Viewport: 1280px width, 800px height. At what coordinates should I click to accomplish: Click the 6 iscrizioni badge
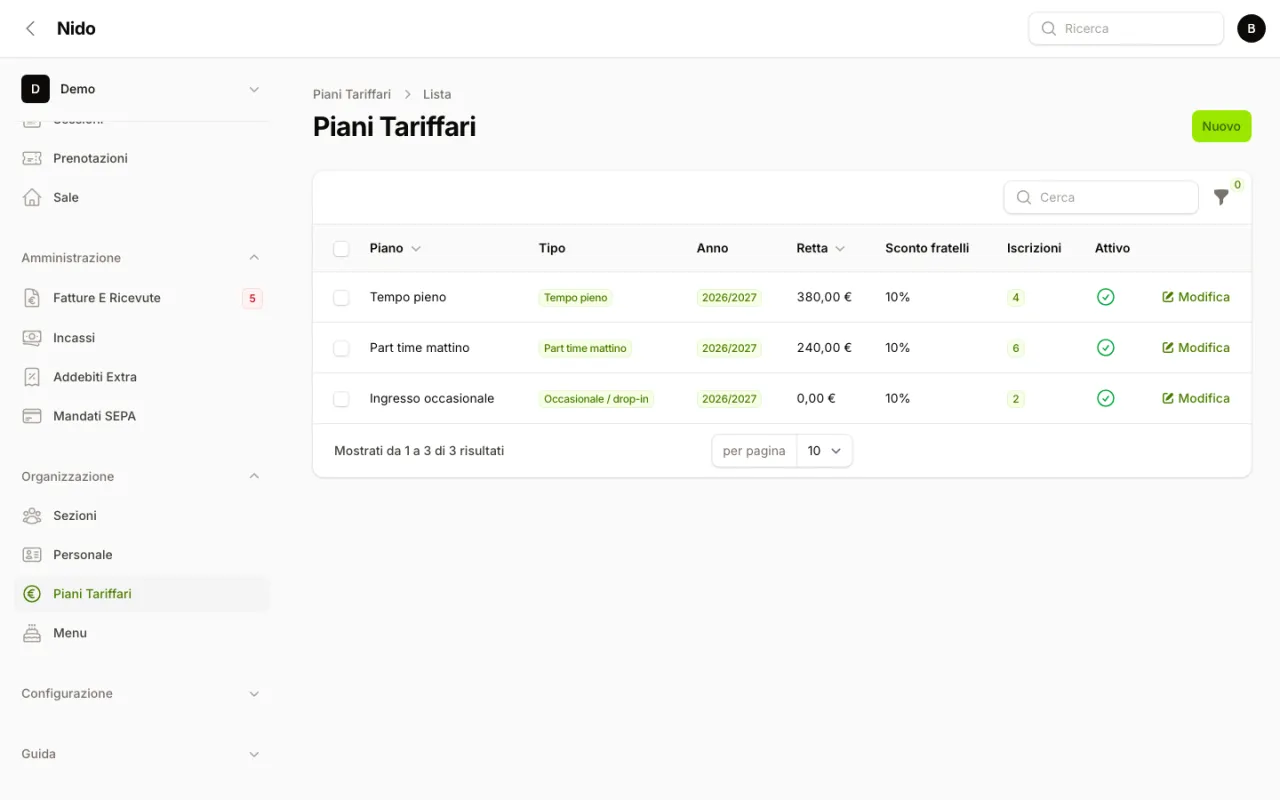1016,348
